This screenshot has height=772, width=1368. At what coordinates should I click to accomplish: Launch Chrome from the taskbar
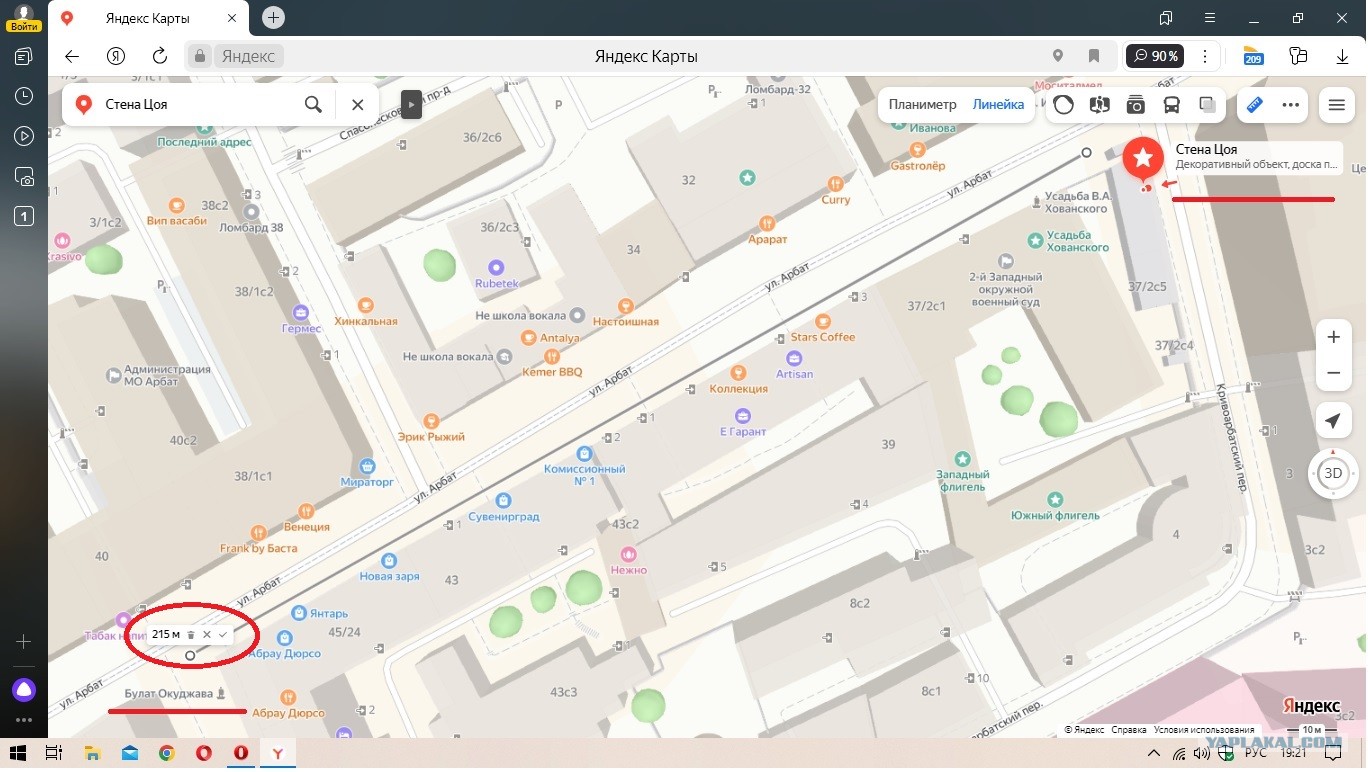tap(166, 753)
